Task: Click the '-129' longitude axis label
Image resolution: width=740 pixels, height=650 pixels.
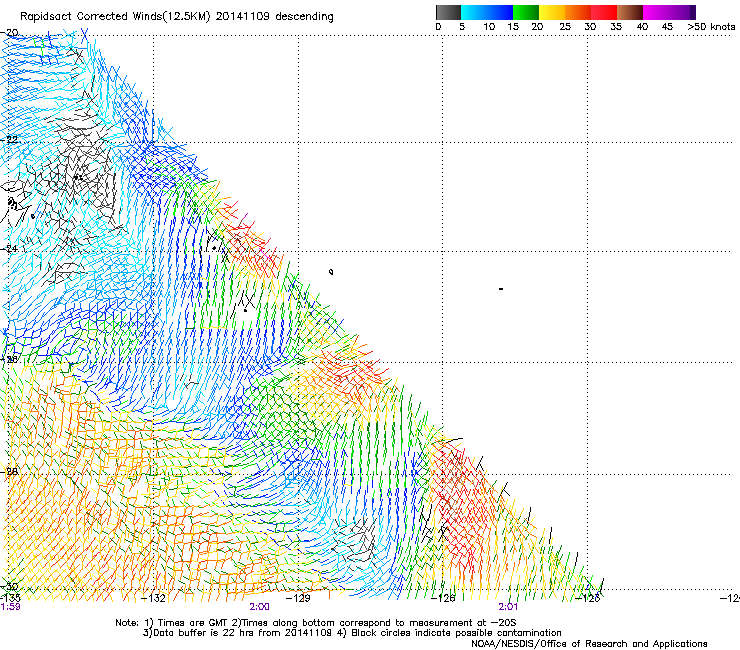Action: (298, 598)
